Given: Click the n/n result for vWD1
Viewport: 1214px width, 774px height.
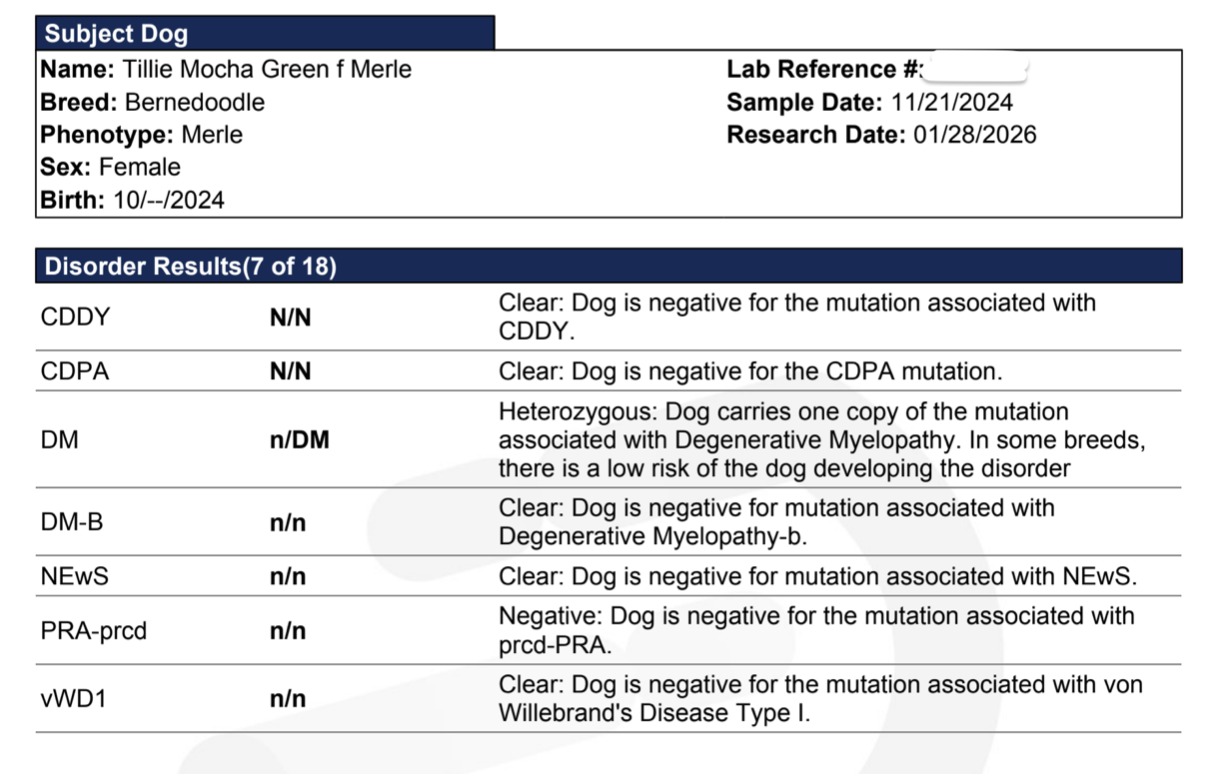Looking at the screenshot, I should (x=288, y=699).
